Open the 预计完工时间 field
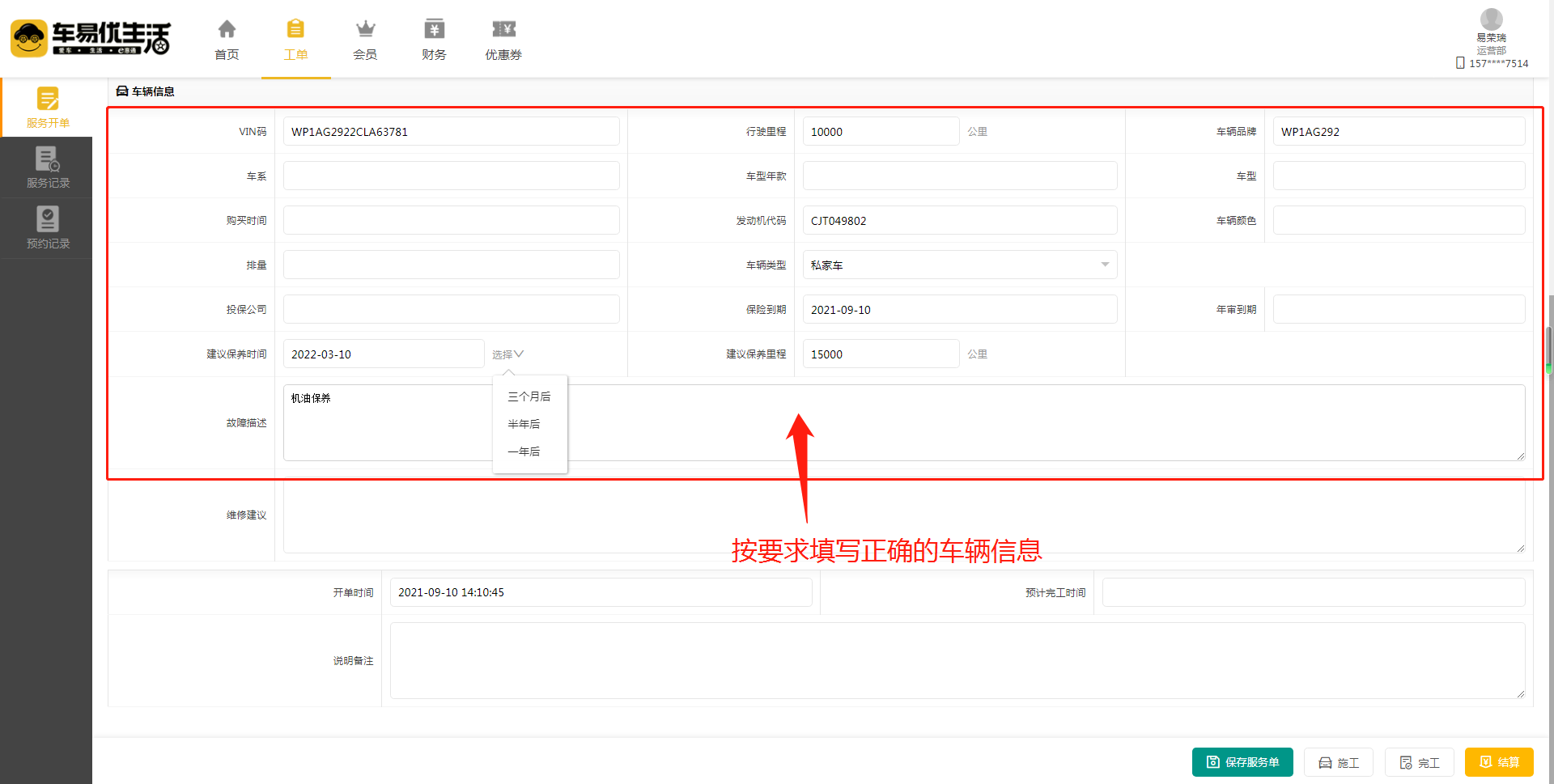Viewport: 1554px width, 784px height. click(x=1314, y=592)
